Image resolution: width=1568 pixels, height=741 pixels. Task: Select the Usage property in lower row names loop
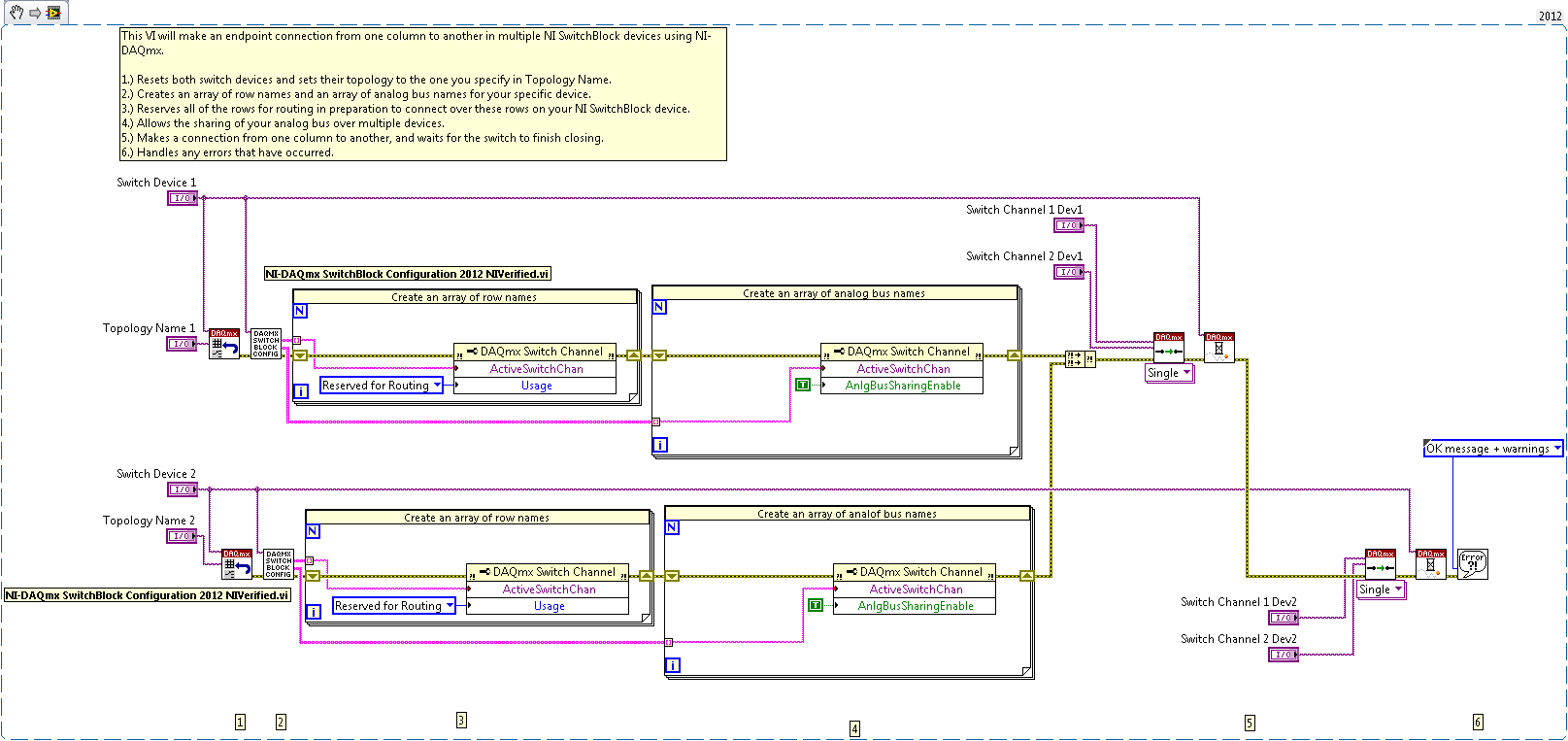549,606
